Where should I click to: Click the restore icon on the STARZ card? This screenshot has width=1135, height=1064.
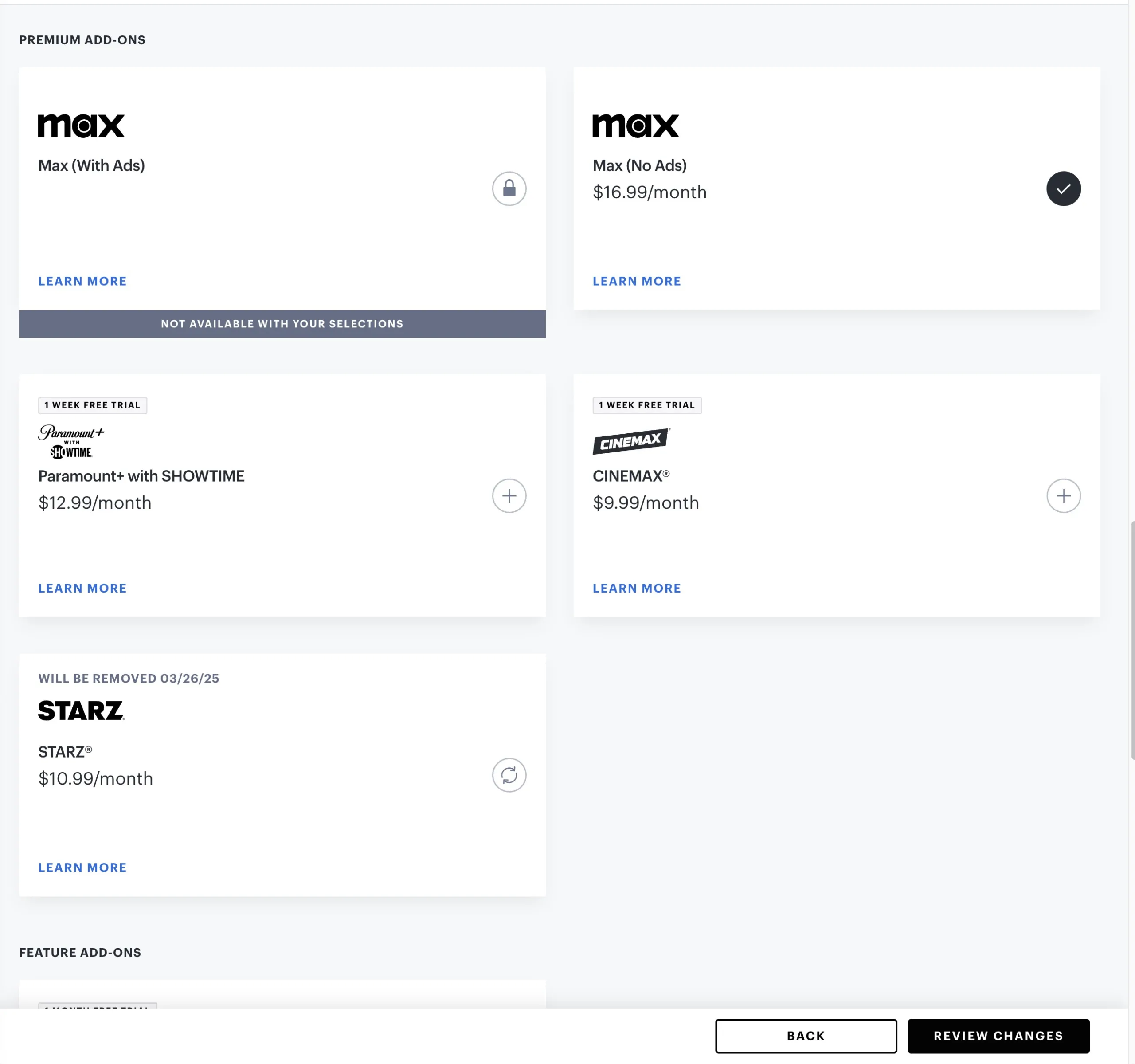509,775
